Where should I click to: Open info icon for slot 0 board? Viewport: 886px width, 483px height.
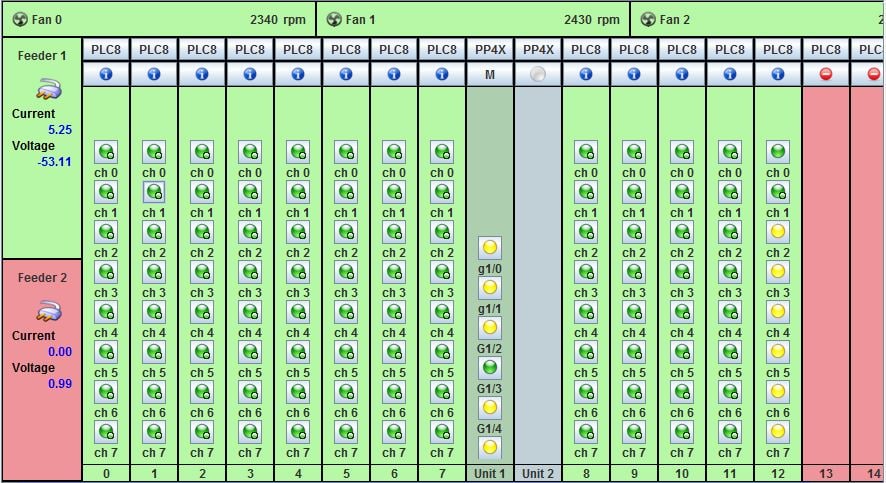tap(106, 74)
